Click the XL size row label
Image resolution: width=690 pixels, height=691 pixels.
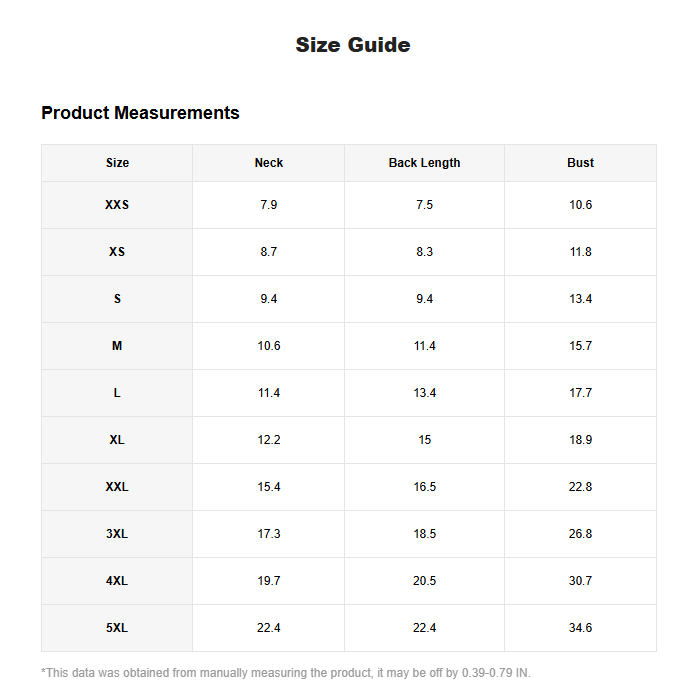pos(117,440)
